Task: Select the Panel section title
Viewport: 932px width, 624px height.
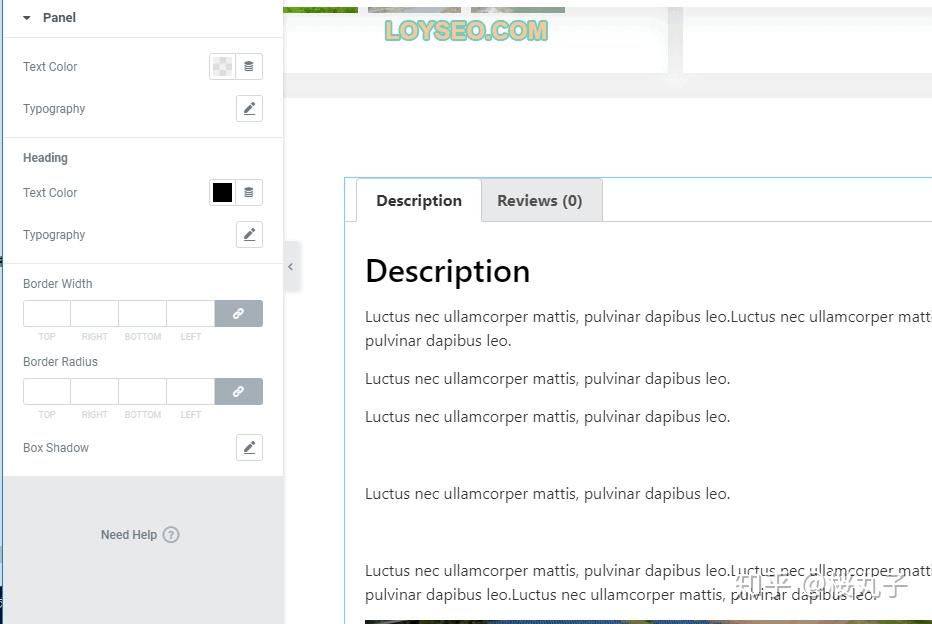Action: point(59,18)
